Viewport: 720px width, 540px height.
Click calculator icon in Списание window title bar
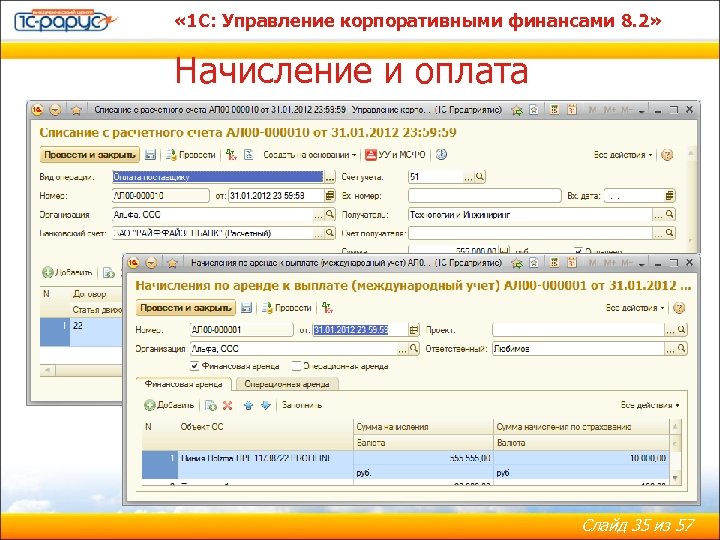point(555,110)
